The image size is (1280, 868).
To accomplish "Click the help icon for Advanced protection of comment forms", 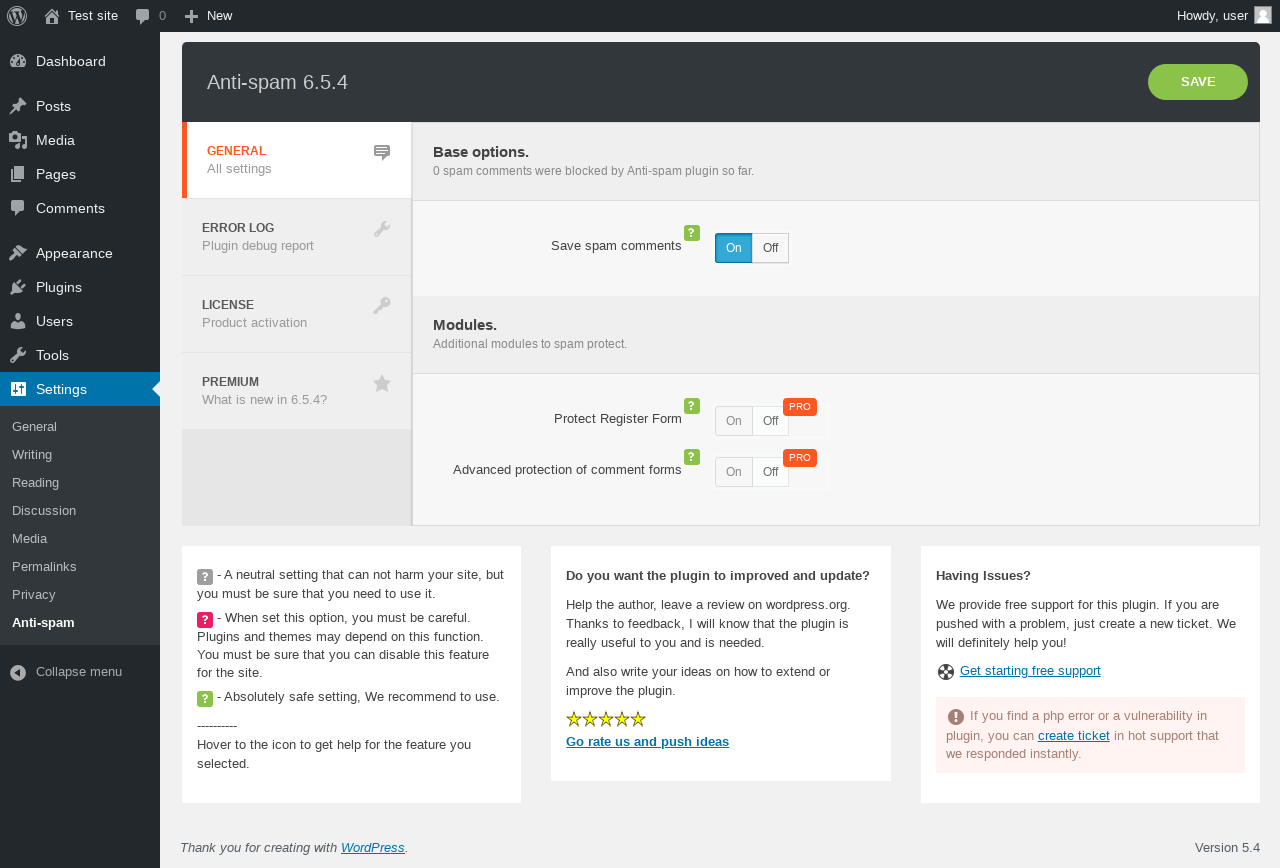I will [692, 457].
